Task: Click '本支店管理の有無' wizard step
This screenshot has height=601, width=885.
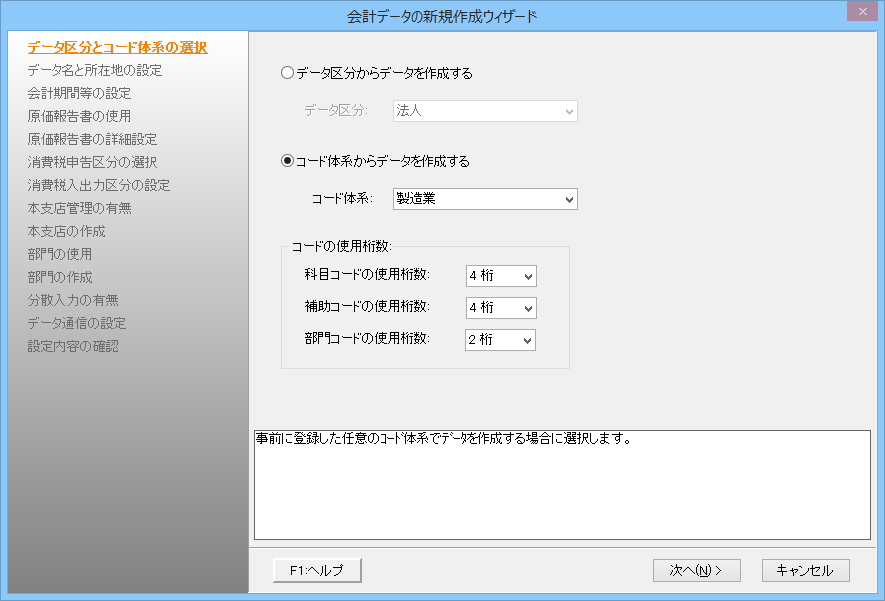Action: pyautogui.click(x=79, y=208)
